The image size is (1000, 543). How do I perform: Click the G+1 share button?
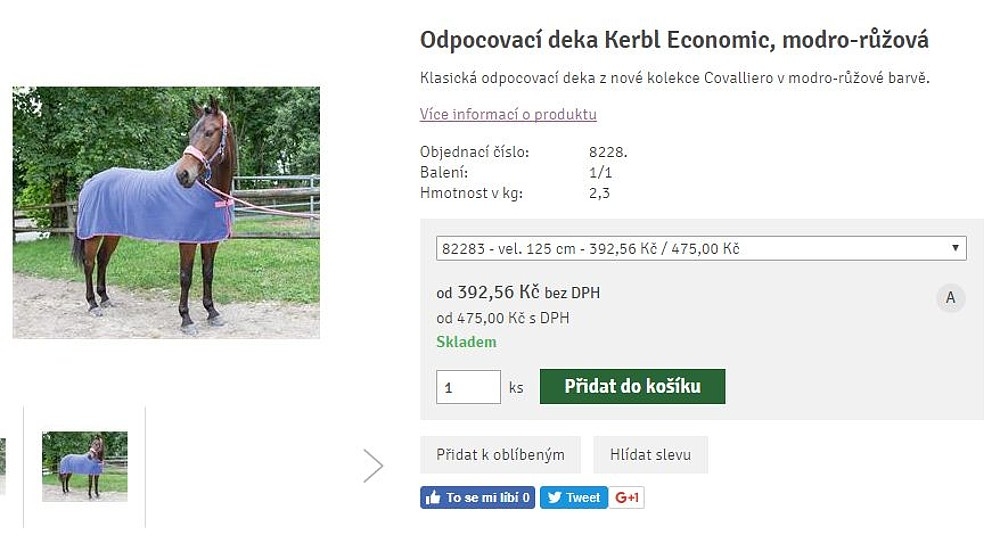[627, 498]
